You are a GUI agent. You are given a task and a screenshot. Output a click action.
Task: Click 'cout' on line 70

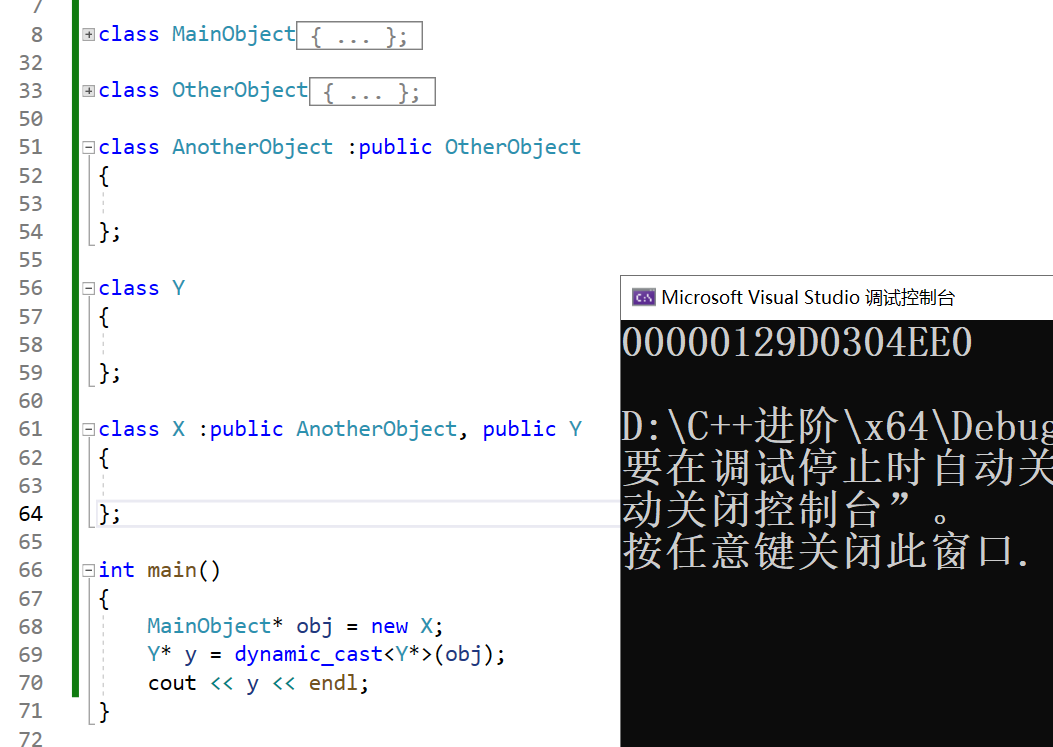coord(173,683)
